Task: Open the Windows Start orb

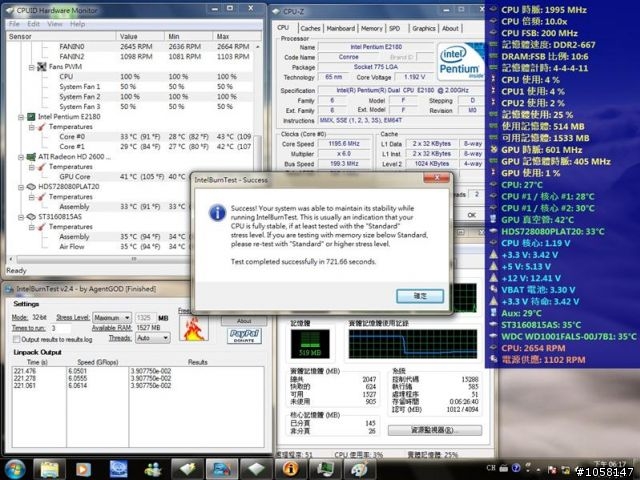Action: pos(15,469)
